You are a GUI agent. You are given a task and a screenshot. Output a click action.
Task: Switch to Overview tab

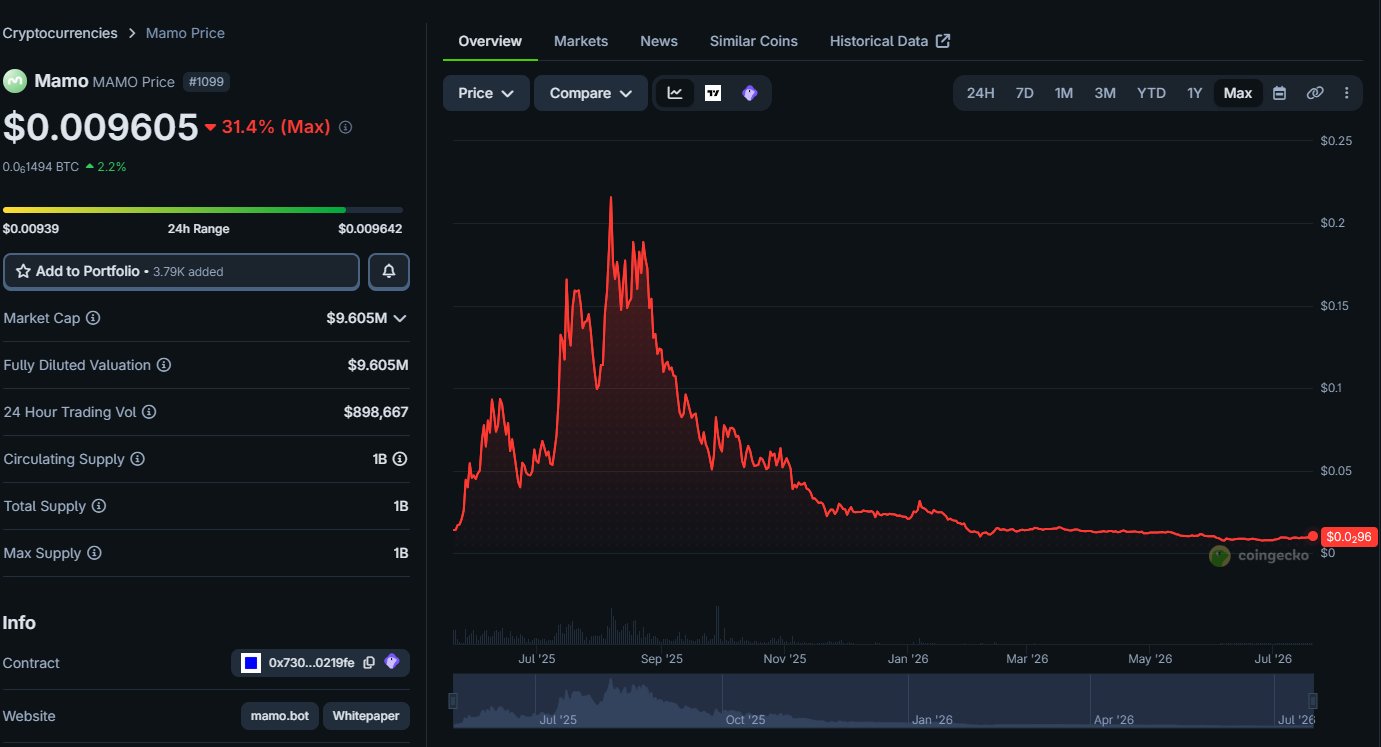click(490, 41)
